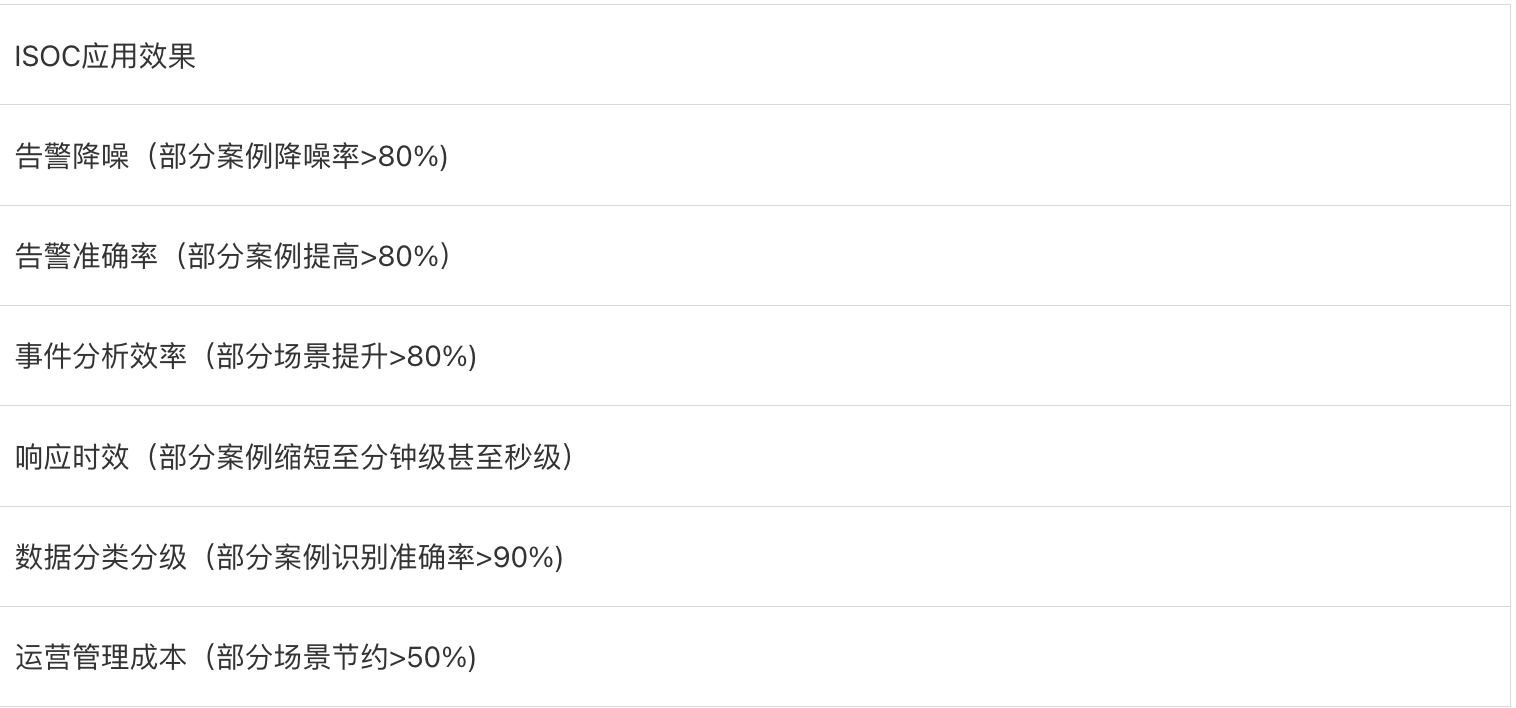Click the "ISOC应用效果" header cell
Viewport: 1516px width, 708px height.
click(105, 57)
